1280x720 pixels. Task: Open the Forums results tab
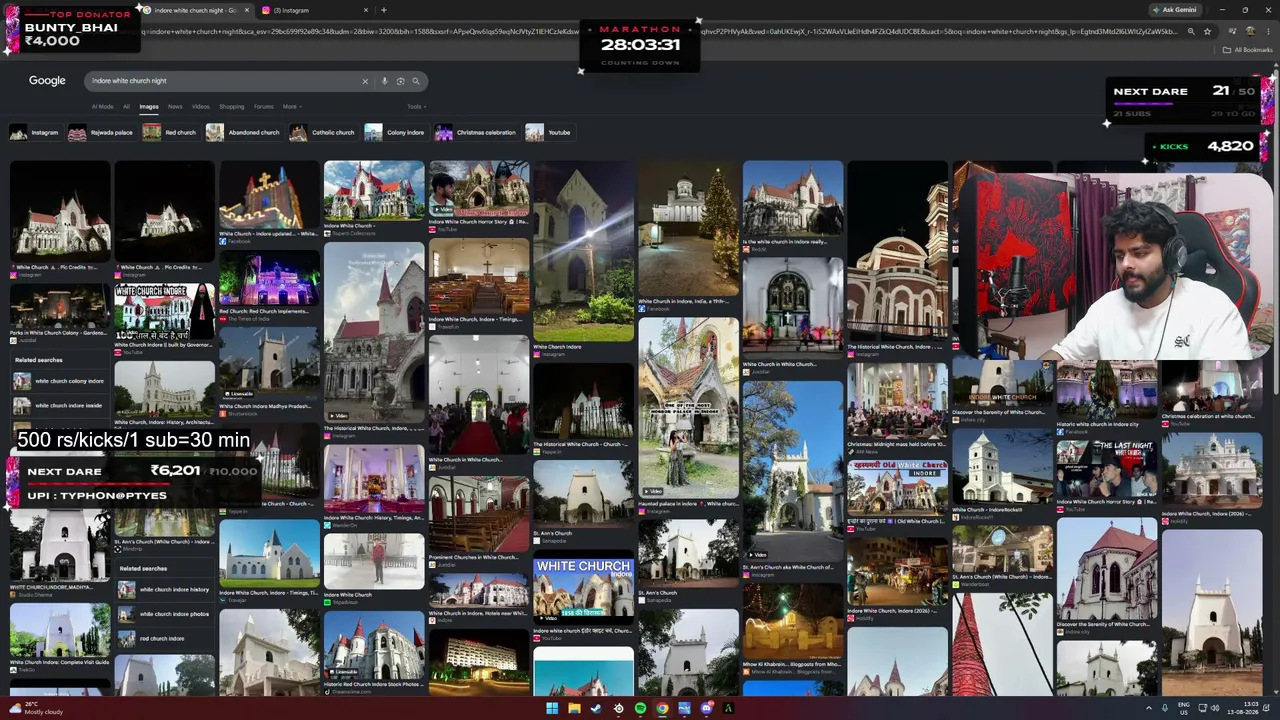tap(263, 106)
